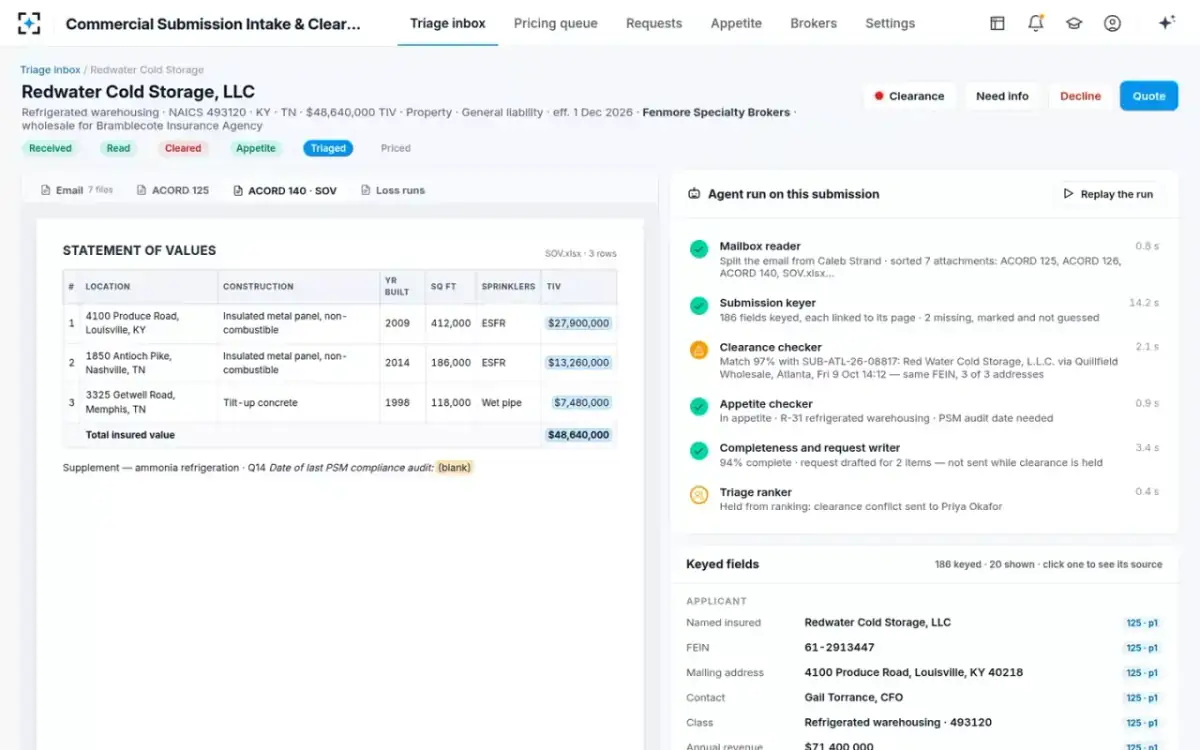Viewport: 1200px width, 750px height.
Task: Click the Triage ranker step title
Action: pos(755,492)
